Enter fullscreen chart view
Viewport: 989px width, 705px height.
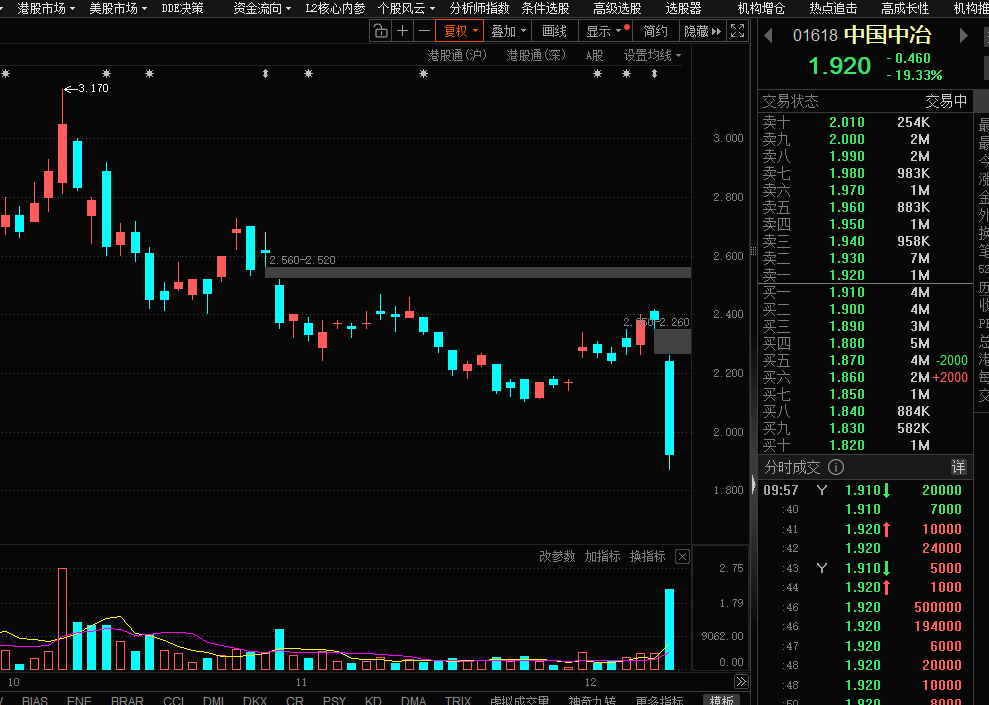pos(738,31)
